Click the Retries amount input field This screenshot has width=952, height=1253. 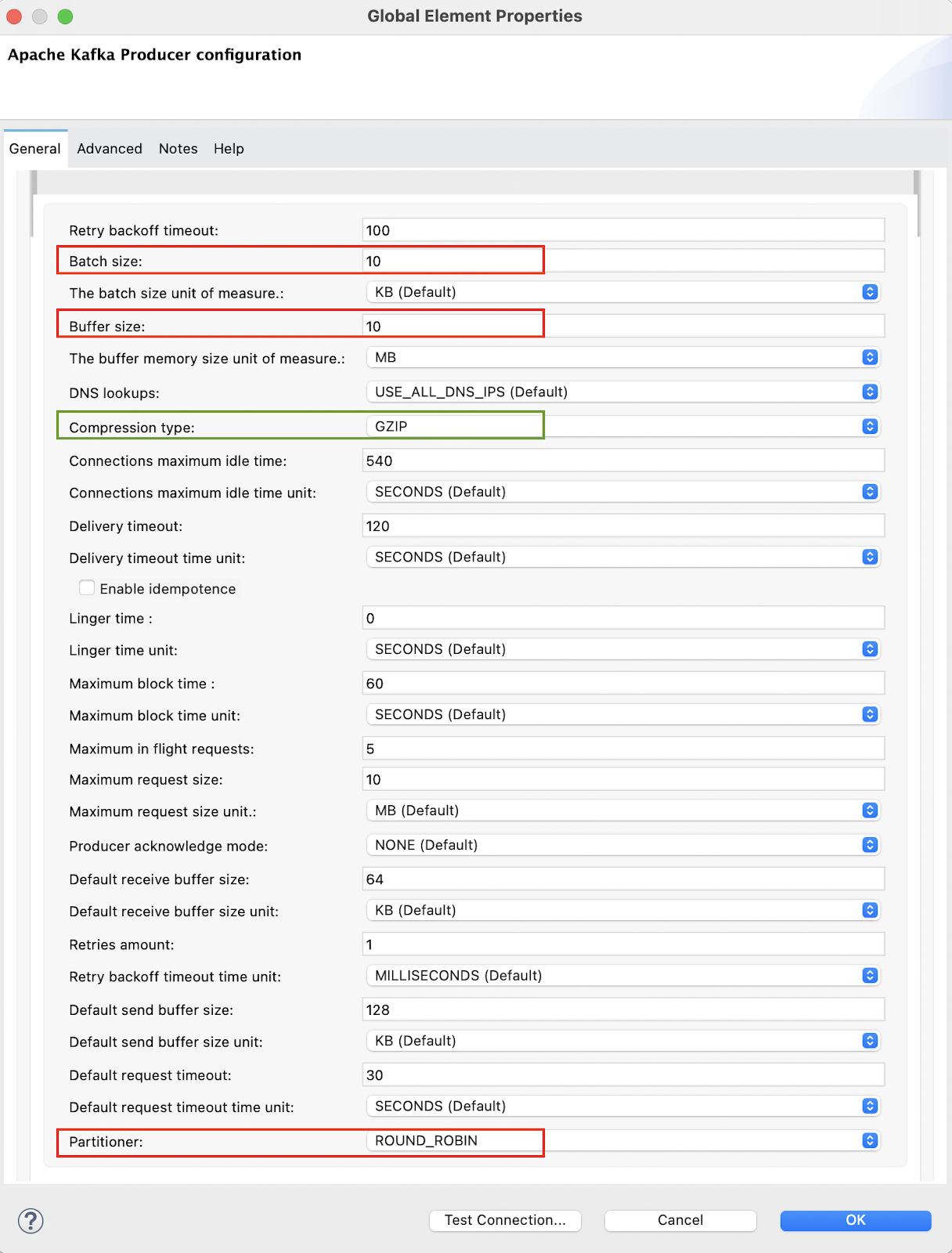623,944
